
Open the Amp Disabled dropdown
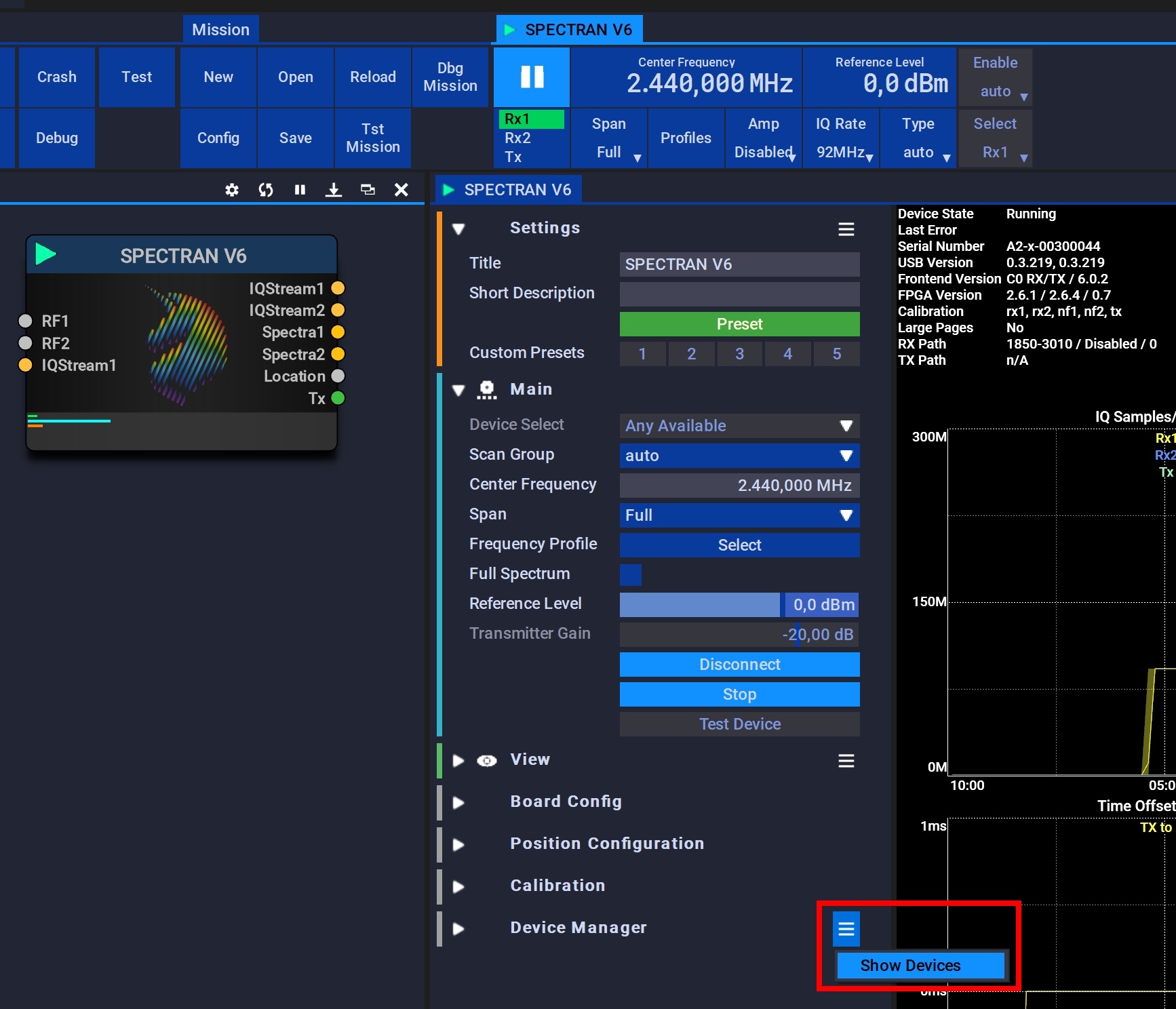tap(764, 138)
